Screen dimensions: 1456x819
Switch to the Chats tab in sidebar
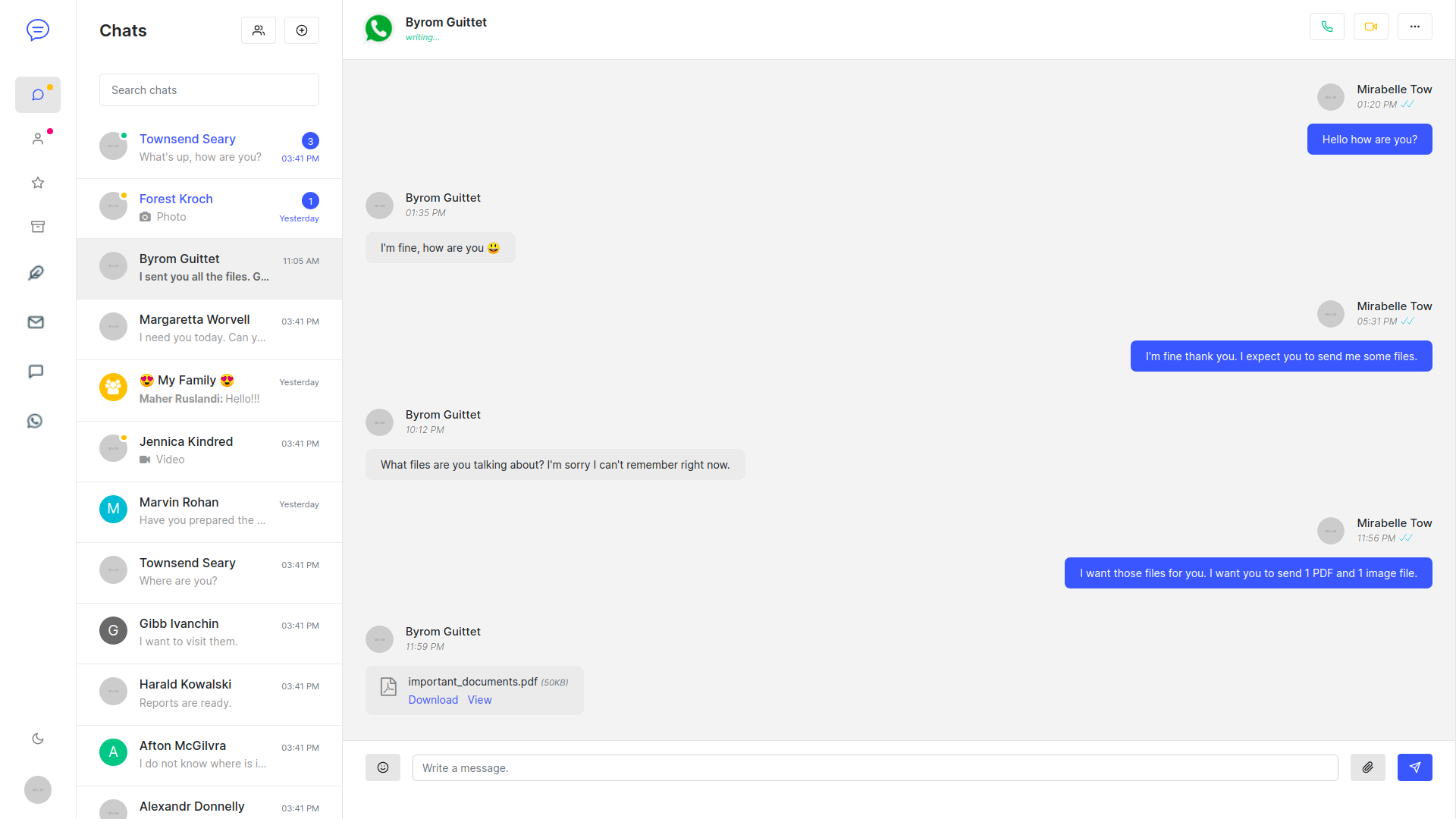point(38,95)
